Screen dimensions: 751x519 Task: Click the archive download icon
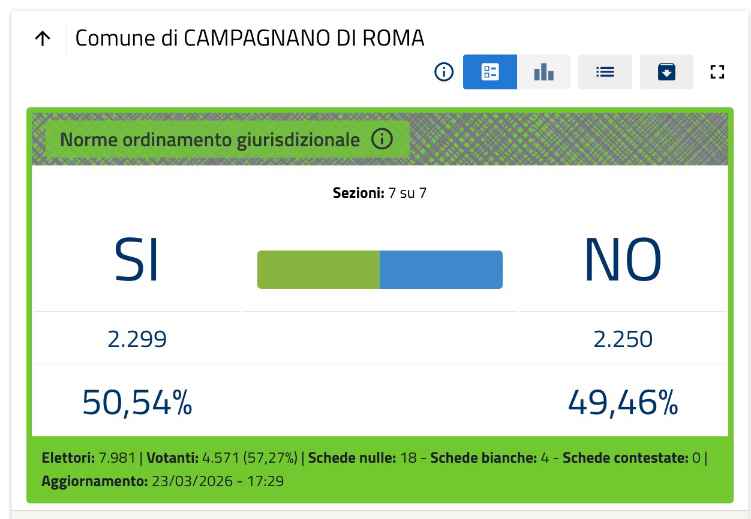coord(666,72)
